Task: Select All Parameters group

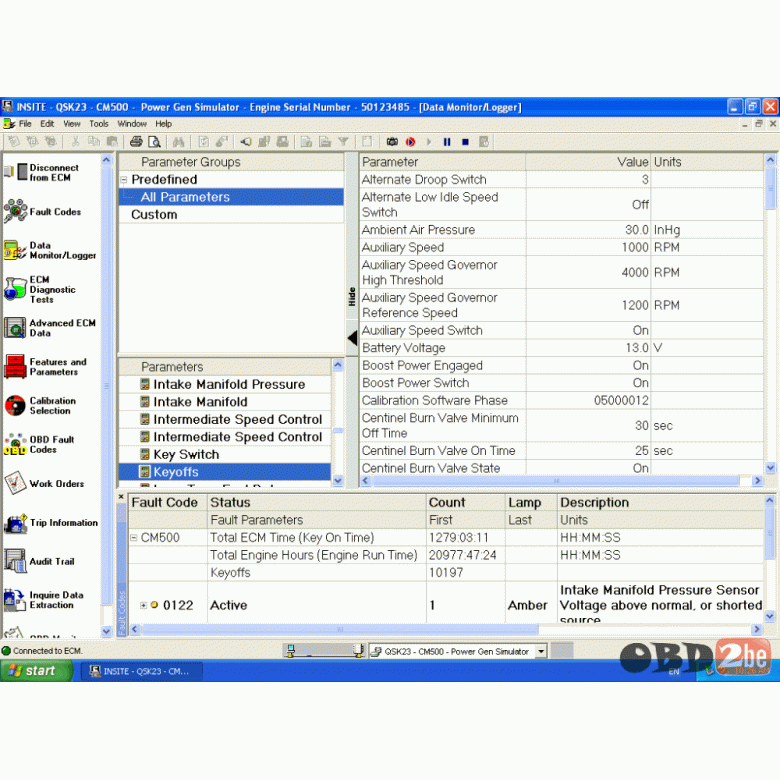Action: click(231, 197)
